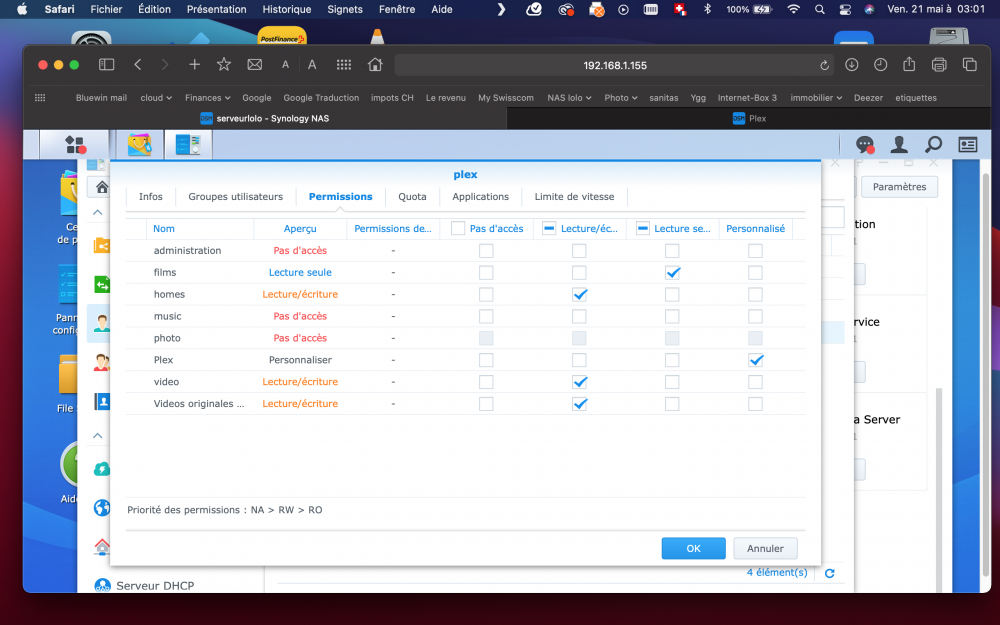Add bookmark with the star icon

click(224, 64)
